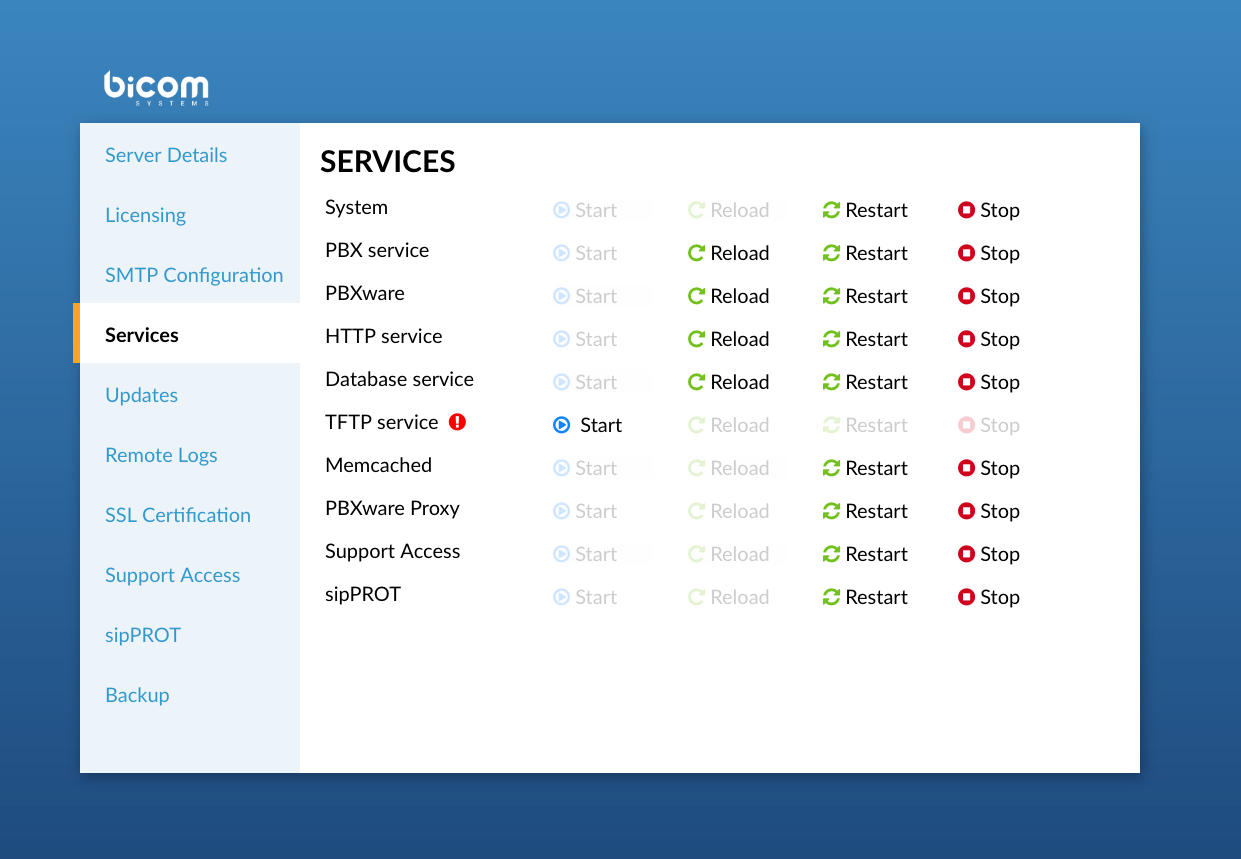Open the Remote Logs page
This screenshot has height=859, width=1241.
coord(161,455)
